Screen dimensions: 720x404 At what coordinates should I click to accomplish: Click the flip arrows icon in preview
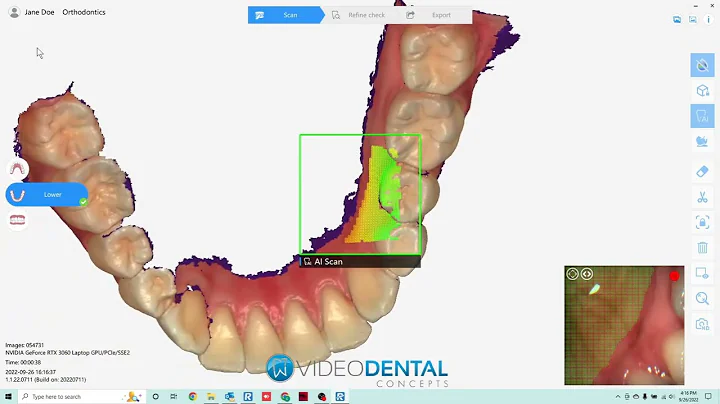click(x=586, y=274)
